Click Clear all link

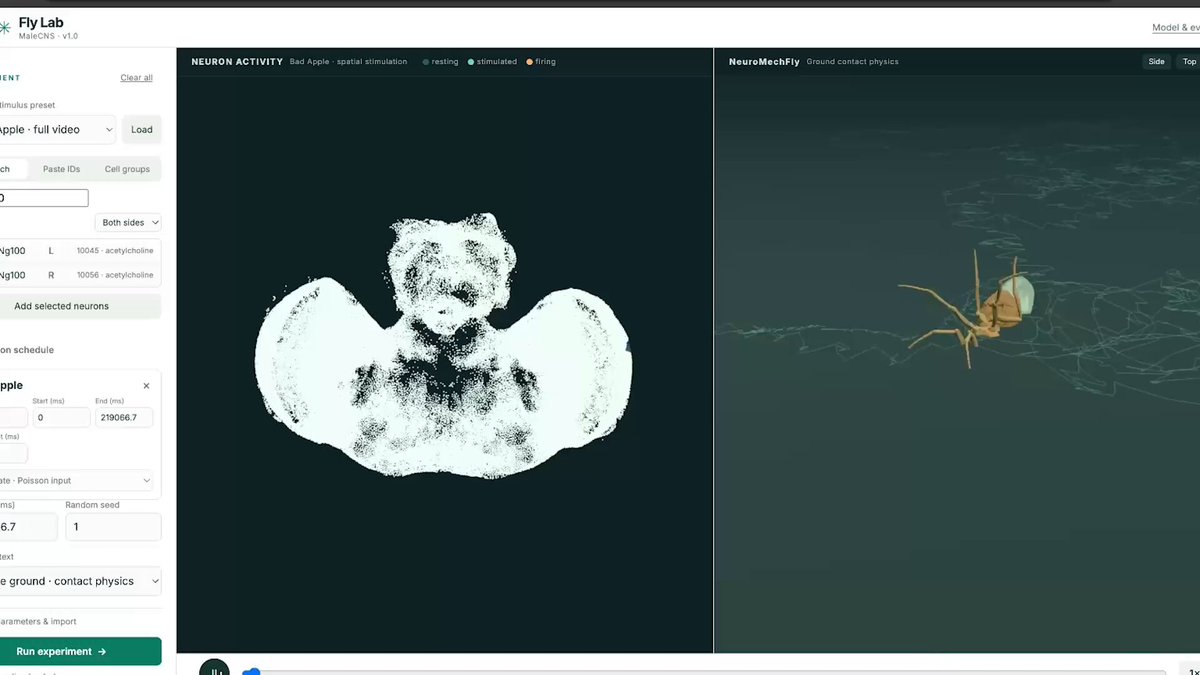click(x=136, y=78)
